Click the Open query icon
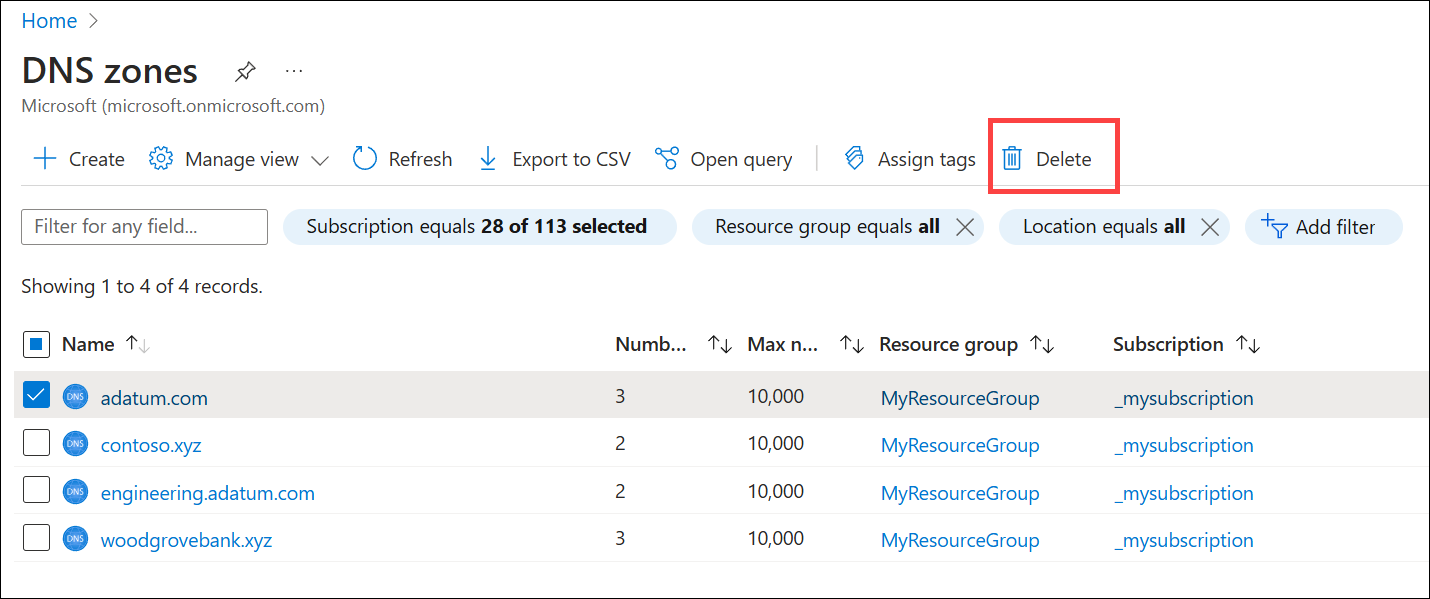 667,159
